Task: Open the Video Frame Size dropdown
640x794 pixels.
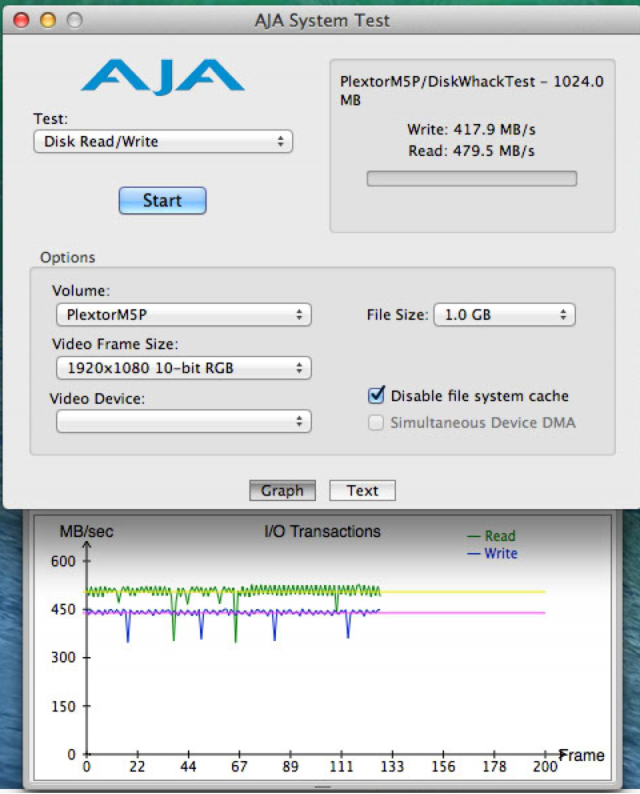Action: tap(183, 368)
